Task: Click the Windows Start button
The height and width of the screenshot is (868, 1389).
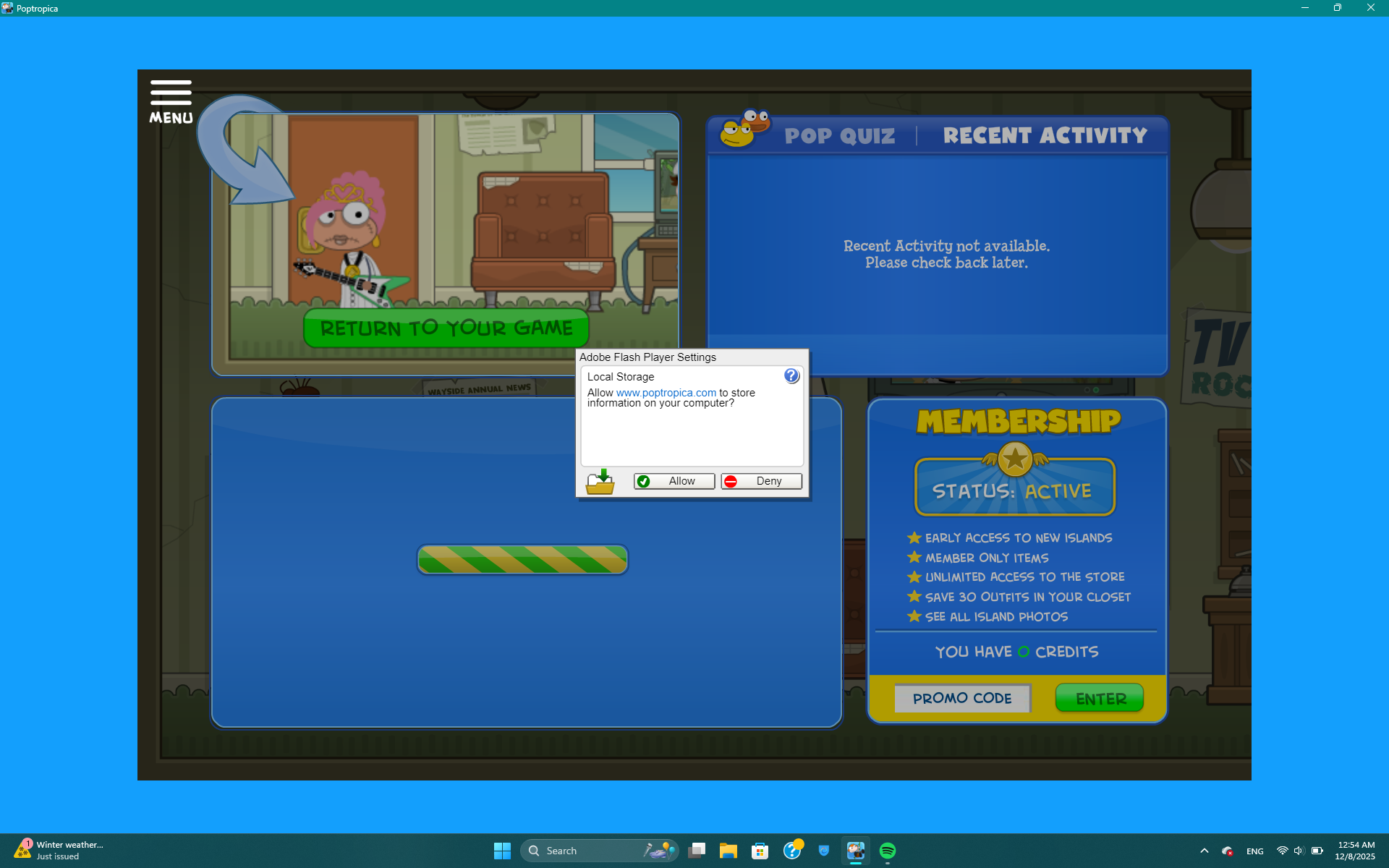Action: click(x=502, y=851)
